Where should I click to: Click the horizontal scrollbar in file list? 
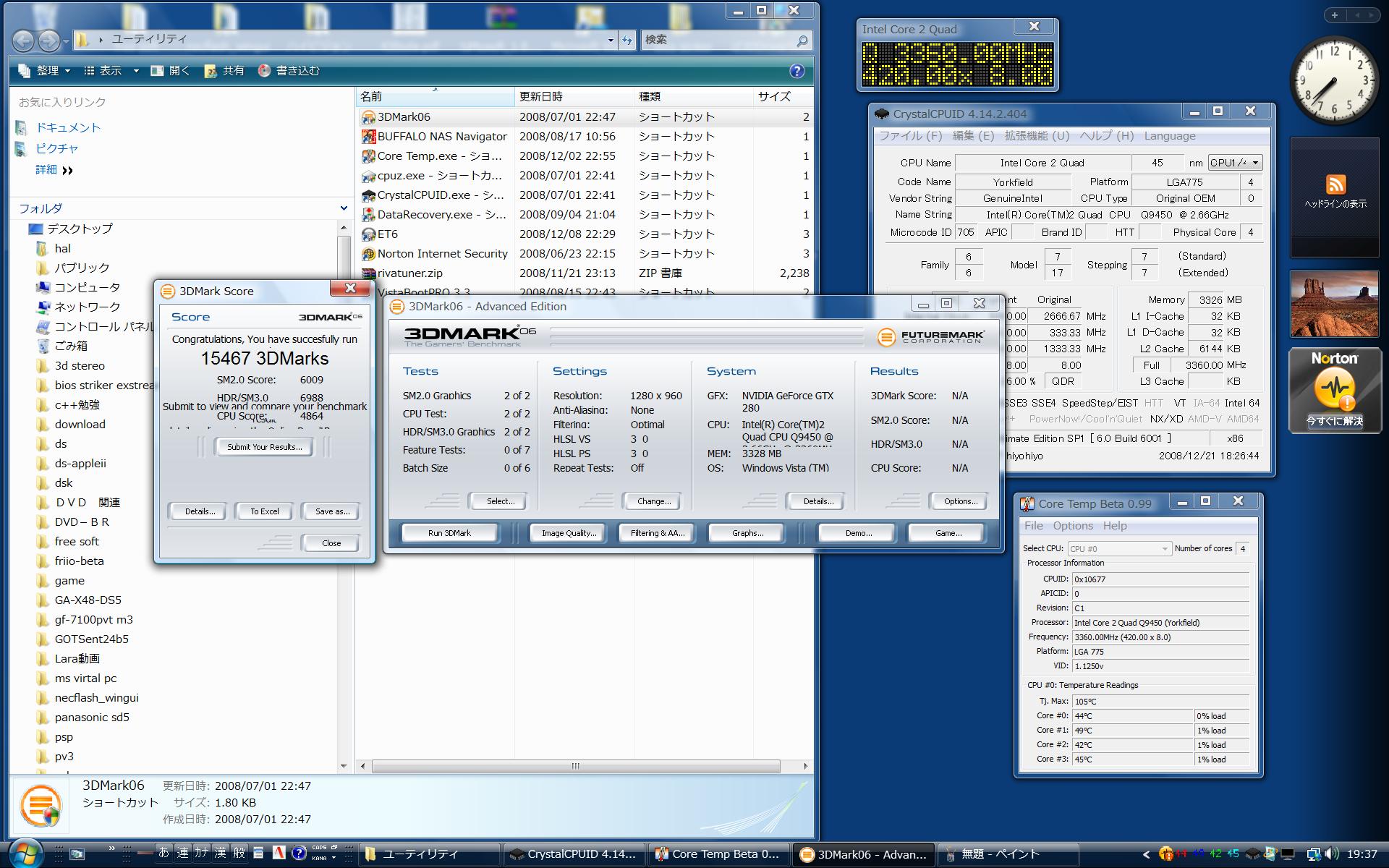pos(576,766)
